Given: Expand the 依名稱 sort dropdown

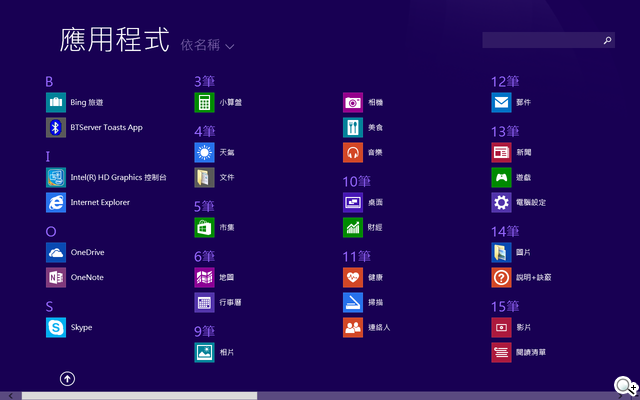Looking at the screenshot, I should (x=208, y=45).
